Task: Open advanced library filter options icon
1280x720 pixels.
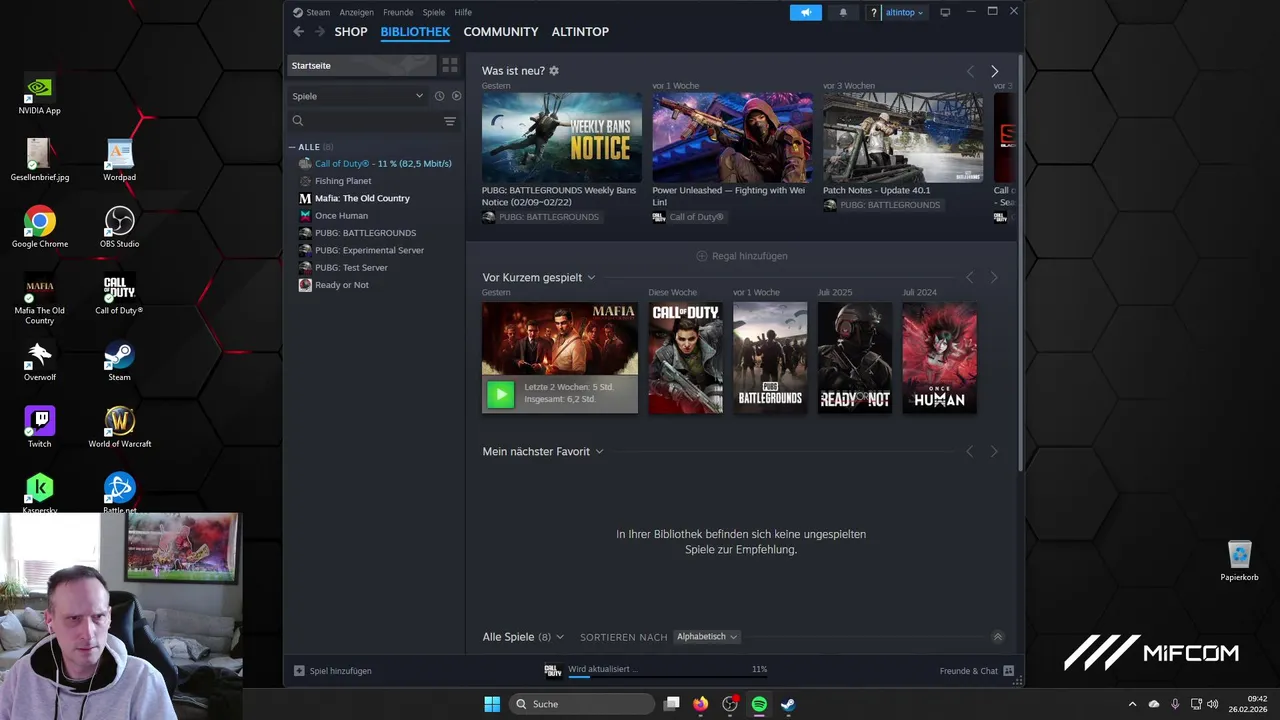Action: (450, 121)
